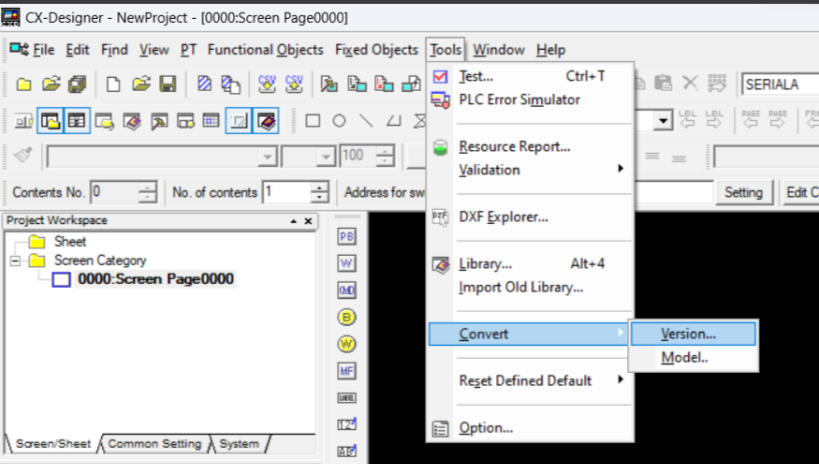The width and height of the screenshot is (819, 464).
Task: Click the No. of contents spinner arrows
Action: coord(319,192)
